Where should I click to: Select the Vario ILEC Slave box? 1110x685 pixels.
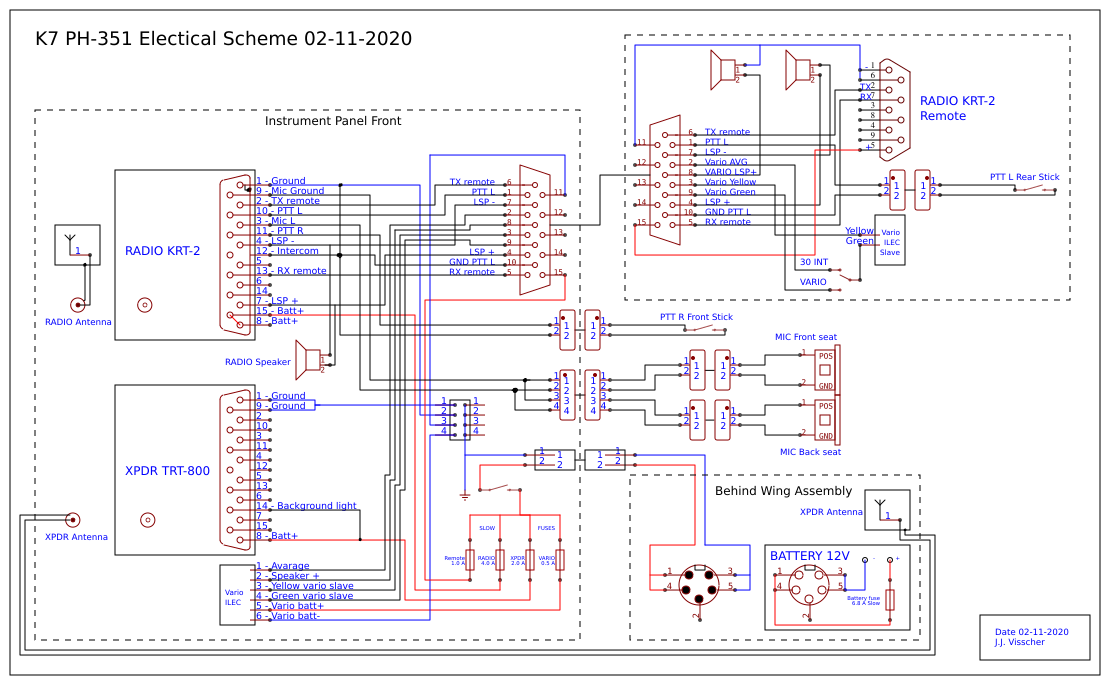(890, 241)
